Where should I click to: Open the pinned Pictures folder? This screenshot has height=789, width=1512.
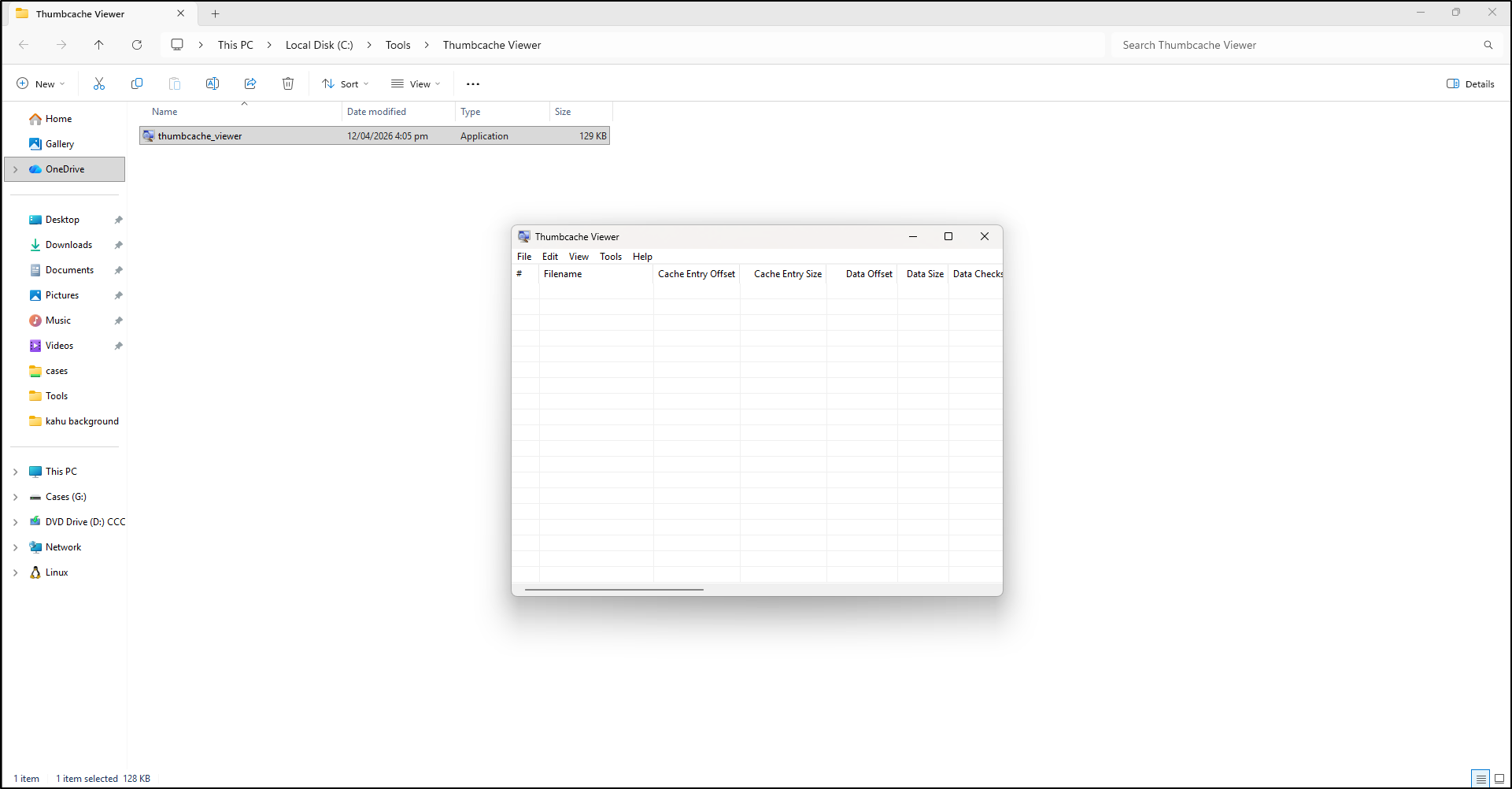pyautogui.click(x=62, y=295)
